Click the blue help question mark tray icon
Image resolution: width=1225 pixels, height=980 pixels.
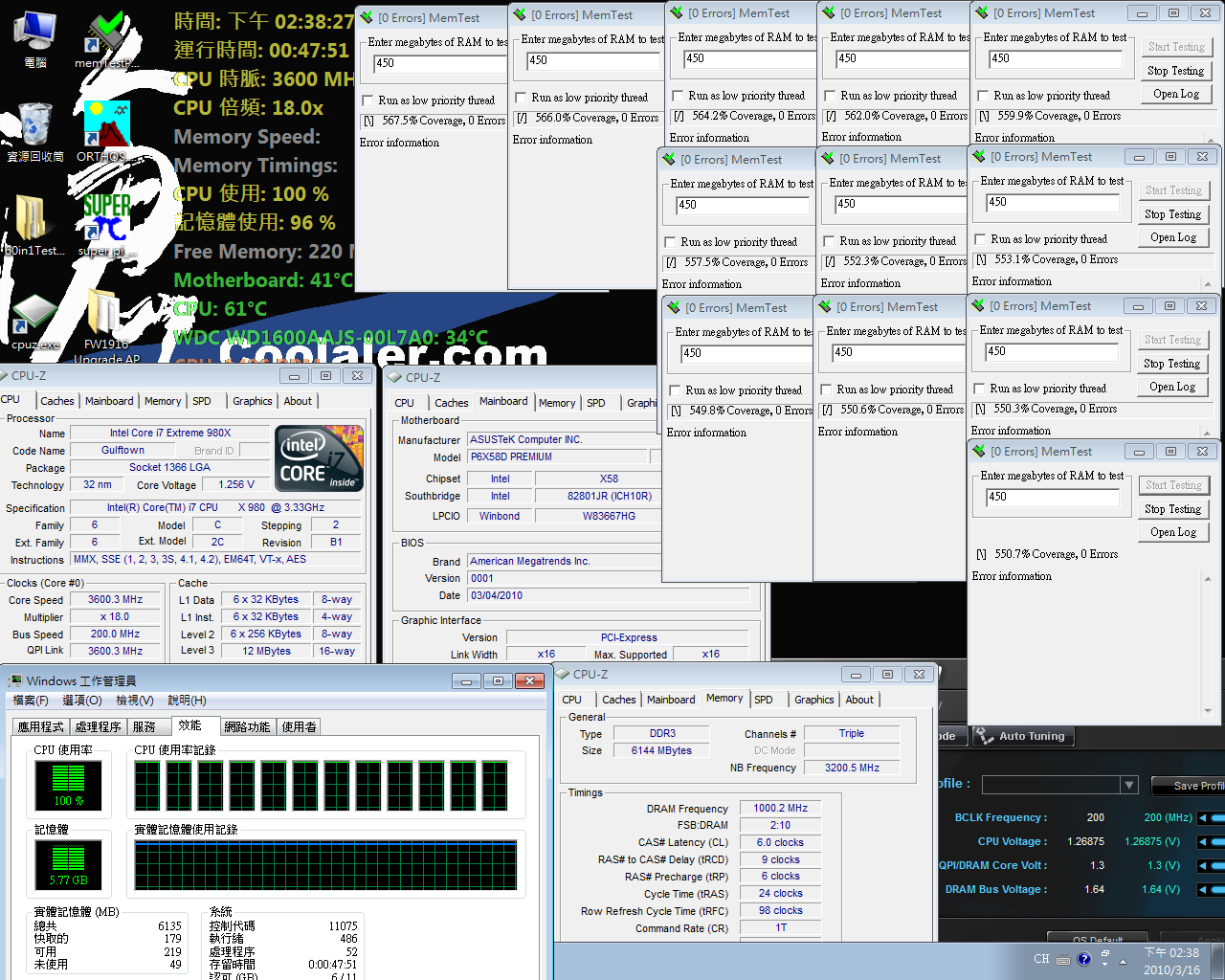click(1084, 959)
